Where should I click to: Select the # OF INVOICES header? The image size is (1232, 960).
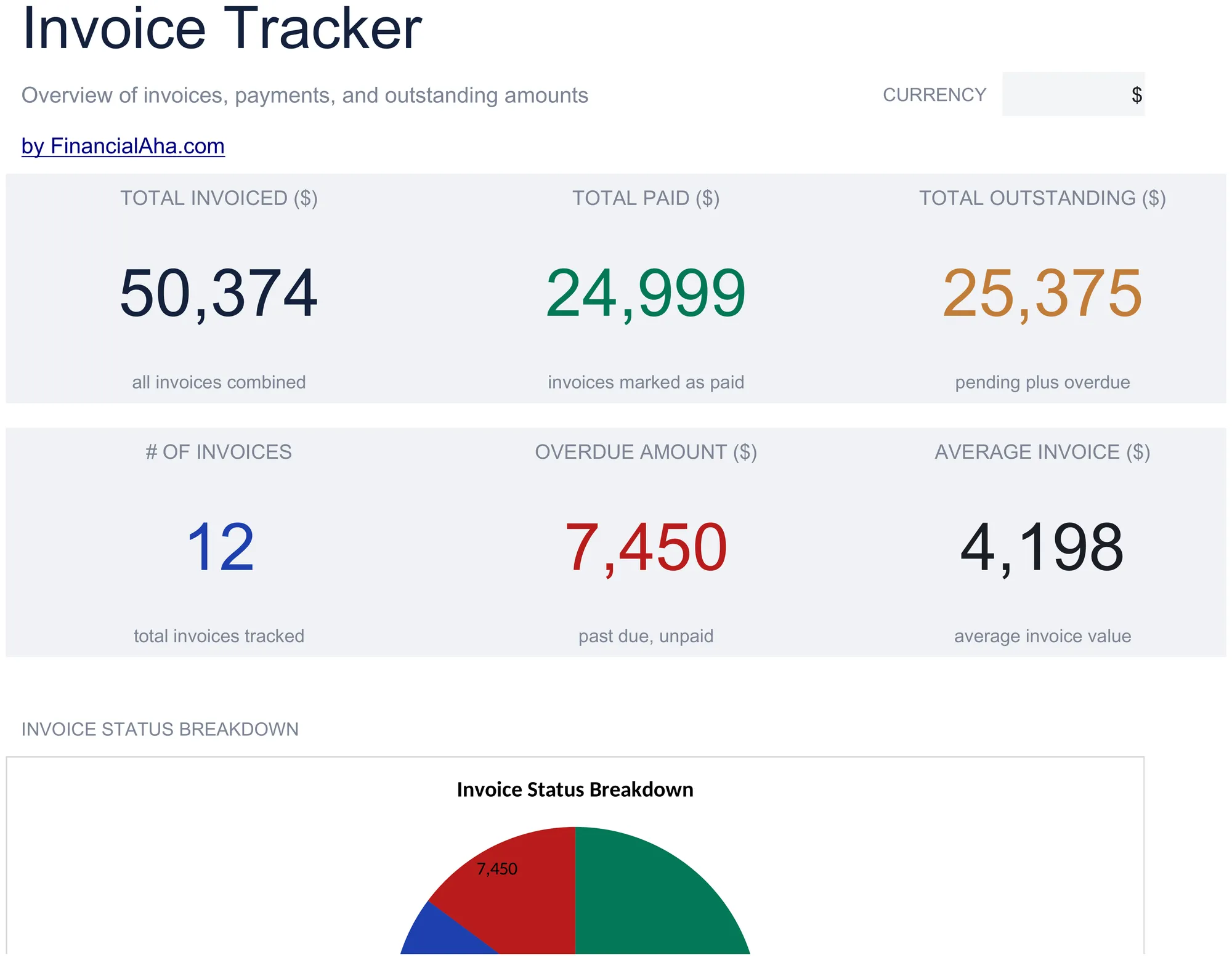219,452
